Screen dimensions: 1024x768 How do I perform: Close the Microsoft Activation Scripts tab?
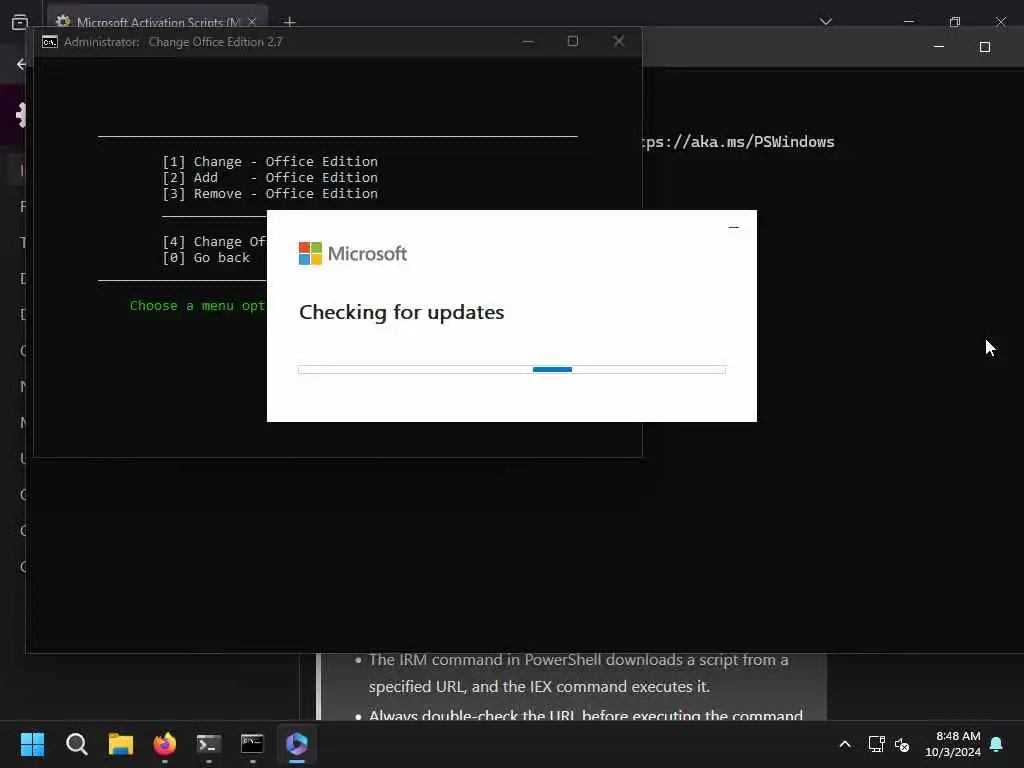[252, 22]
